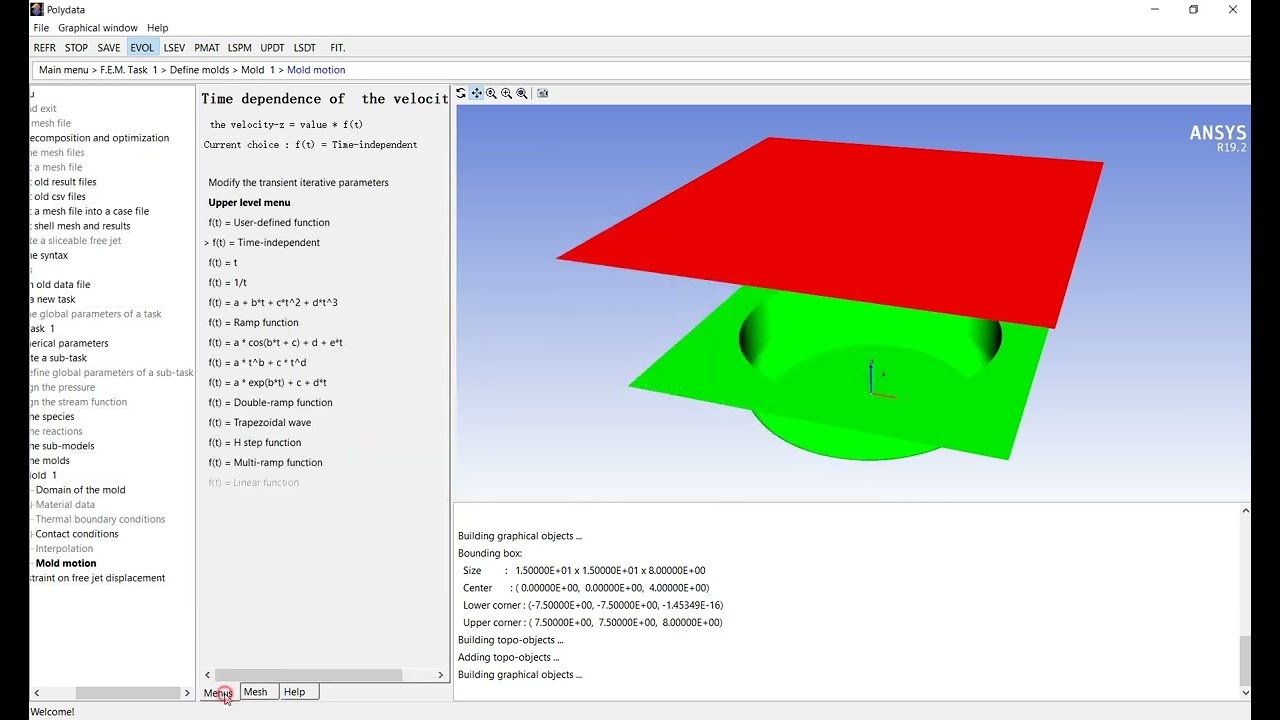Toggle the EVOL toolbar button
The height and width of the screenshot is (720, 1280).
point(142,48)
